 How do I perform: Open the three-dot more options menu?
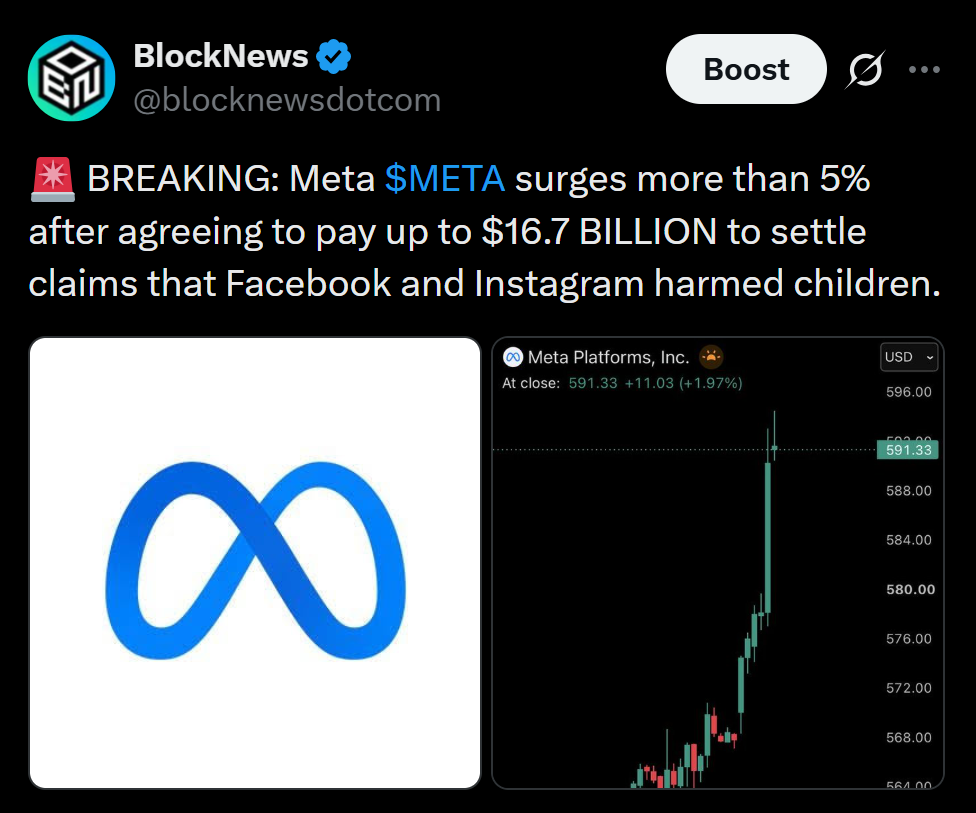pos(924,69)
